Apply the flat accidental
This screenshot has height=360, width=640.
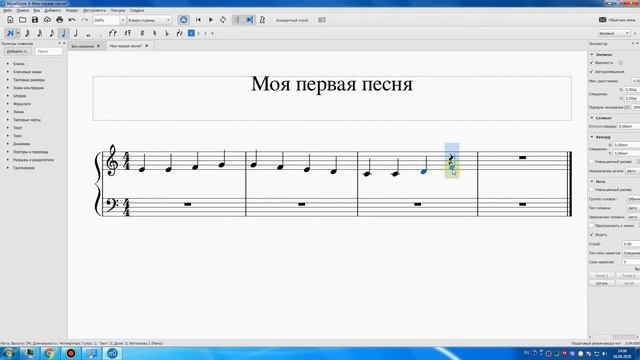tap(167, 33)
